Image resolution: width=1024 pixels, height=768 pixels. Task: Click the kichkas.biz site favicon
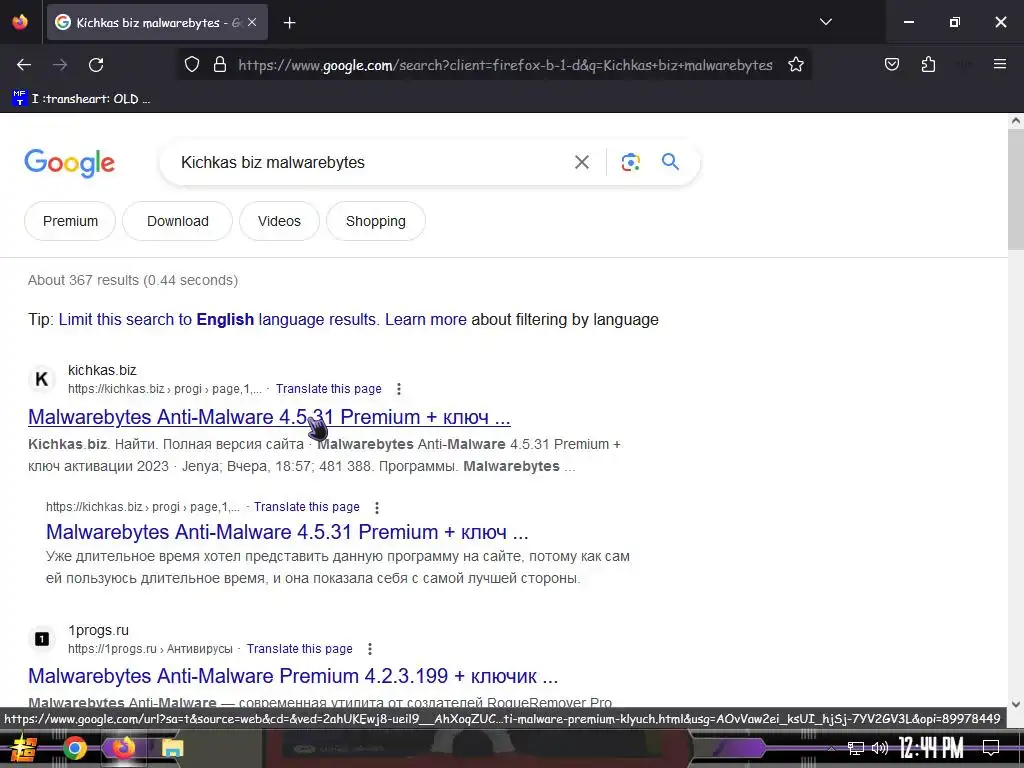click(x=41, y=379)
